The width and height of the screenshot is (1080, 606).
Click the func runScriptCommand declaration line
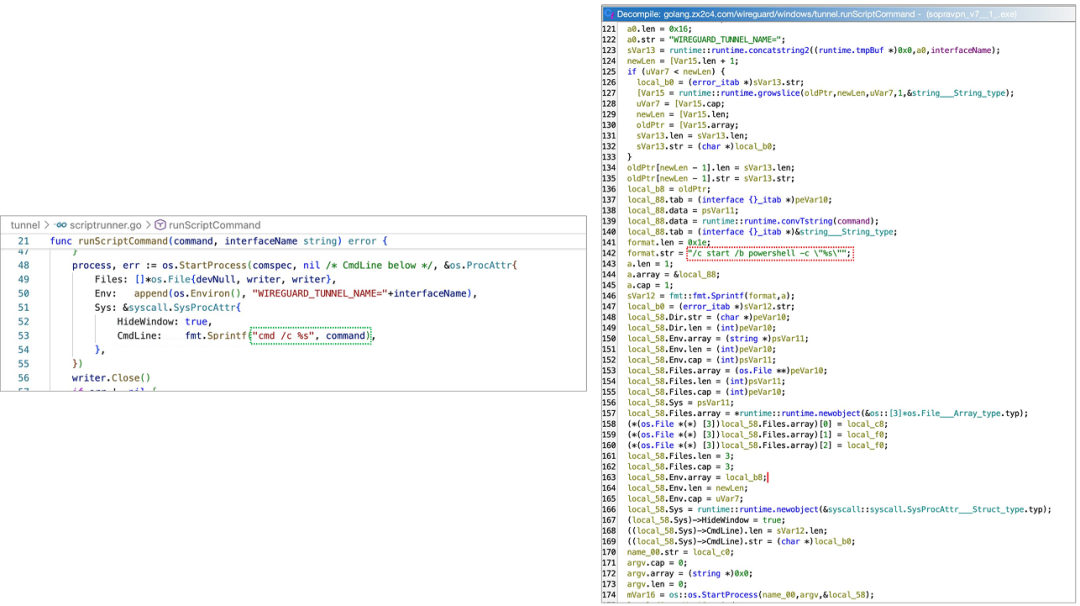tap(218, 241)
